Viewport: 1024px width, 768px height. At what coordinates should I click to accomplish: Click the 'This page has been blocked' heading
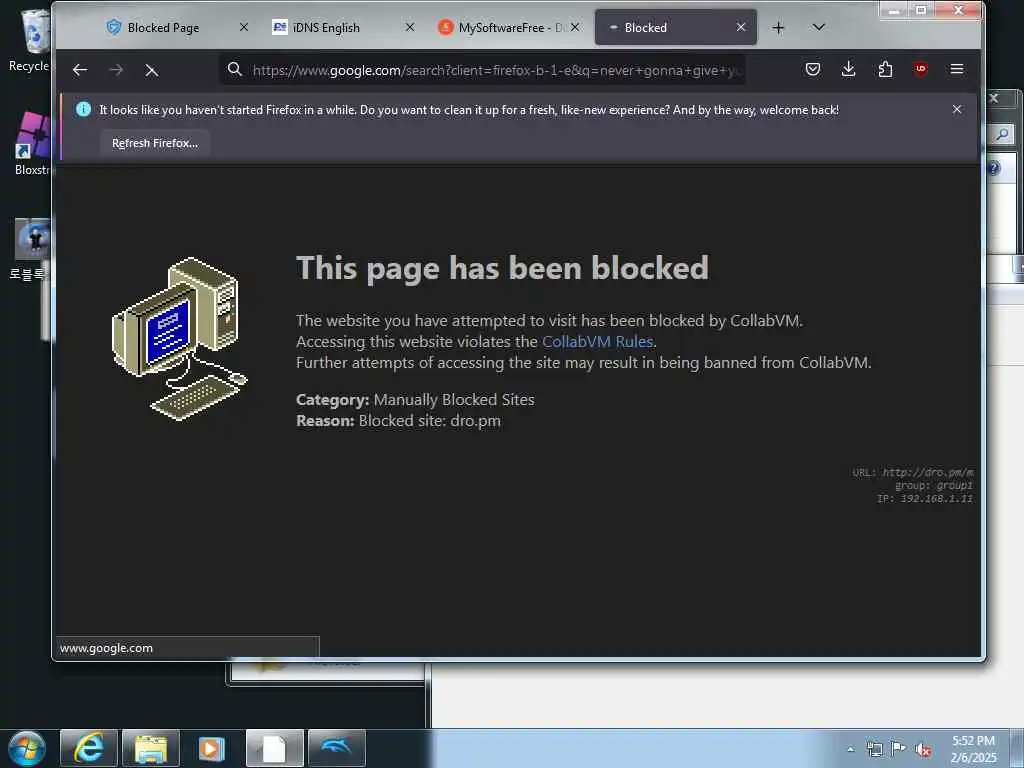pos(502,268)
